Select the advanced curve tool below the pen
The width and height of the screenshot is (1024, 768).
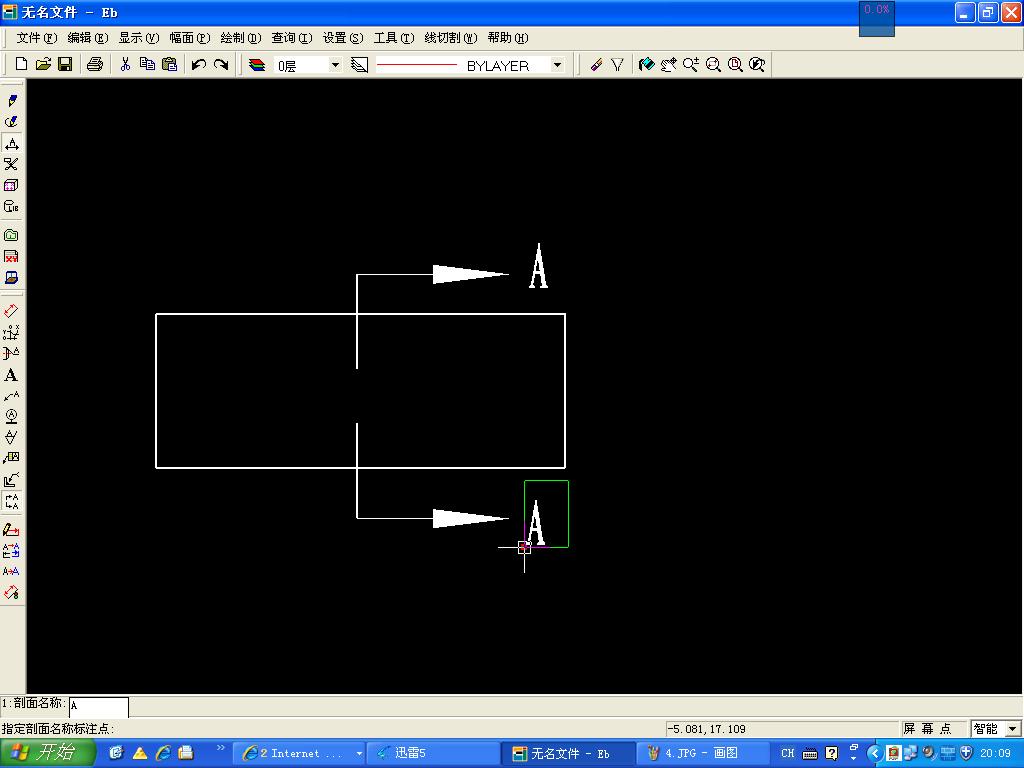pyautogui.click(x=11, y=121)
